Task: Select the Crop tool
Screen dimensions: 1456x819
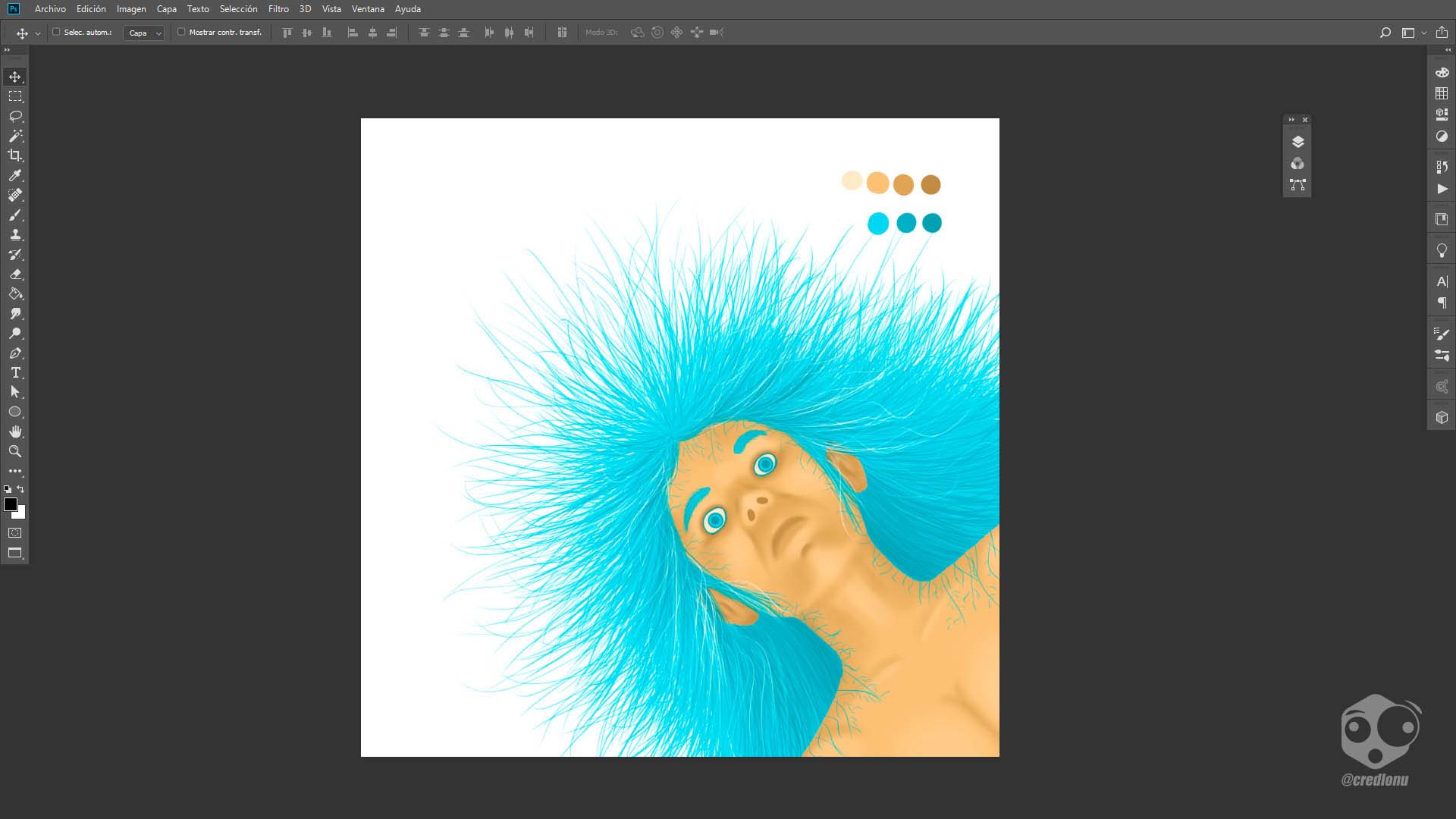Action: (x=15, y=155)
